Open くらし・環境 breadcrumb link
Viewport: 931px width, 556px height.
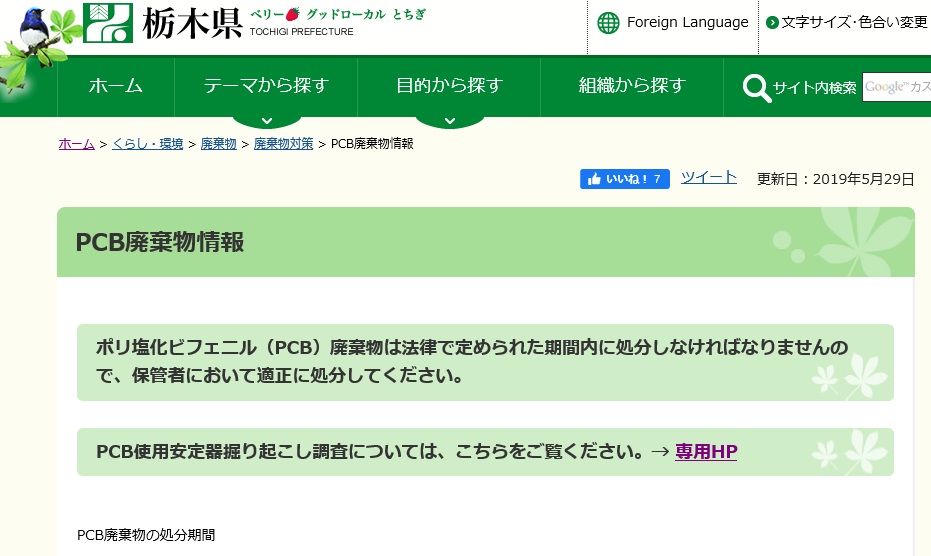(147, 144)
